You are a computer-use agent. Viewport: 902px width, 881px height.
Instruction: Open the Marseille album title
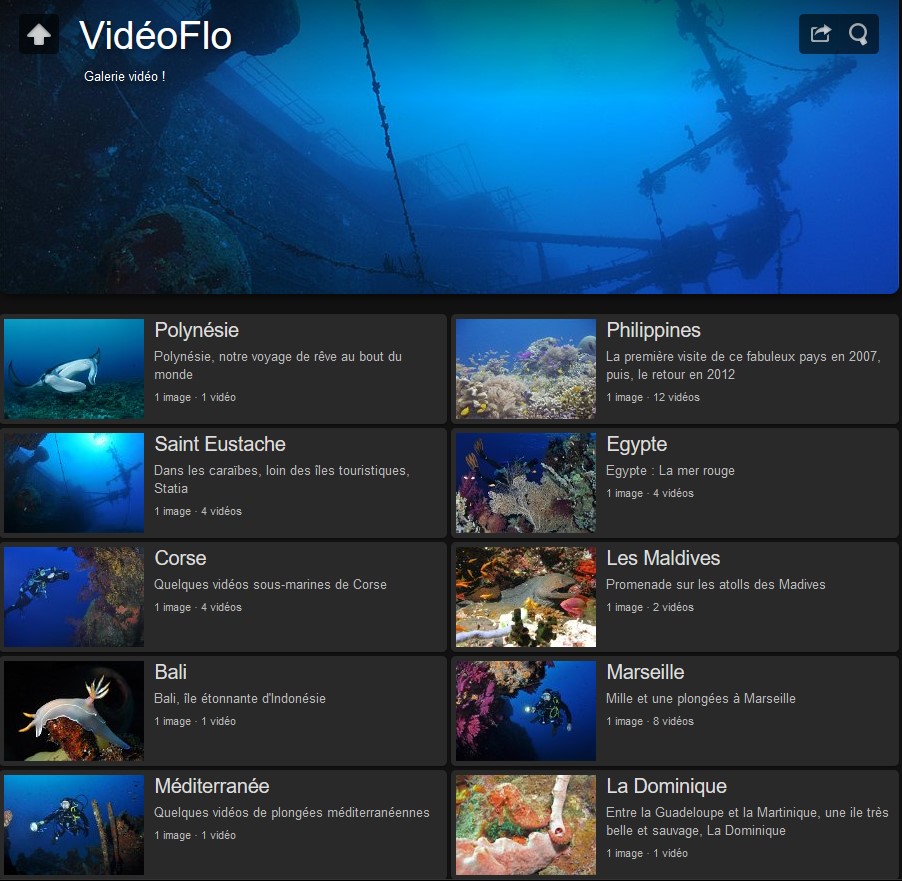[x=645, y=672]
